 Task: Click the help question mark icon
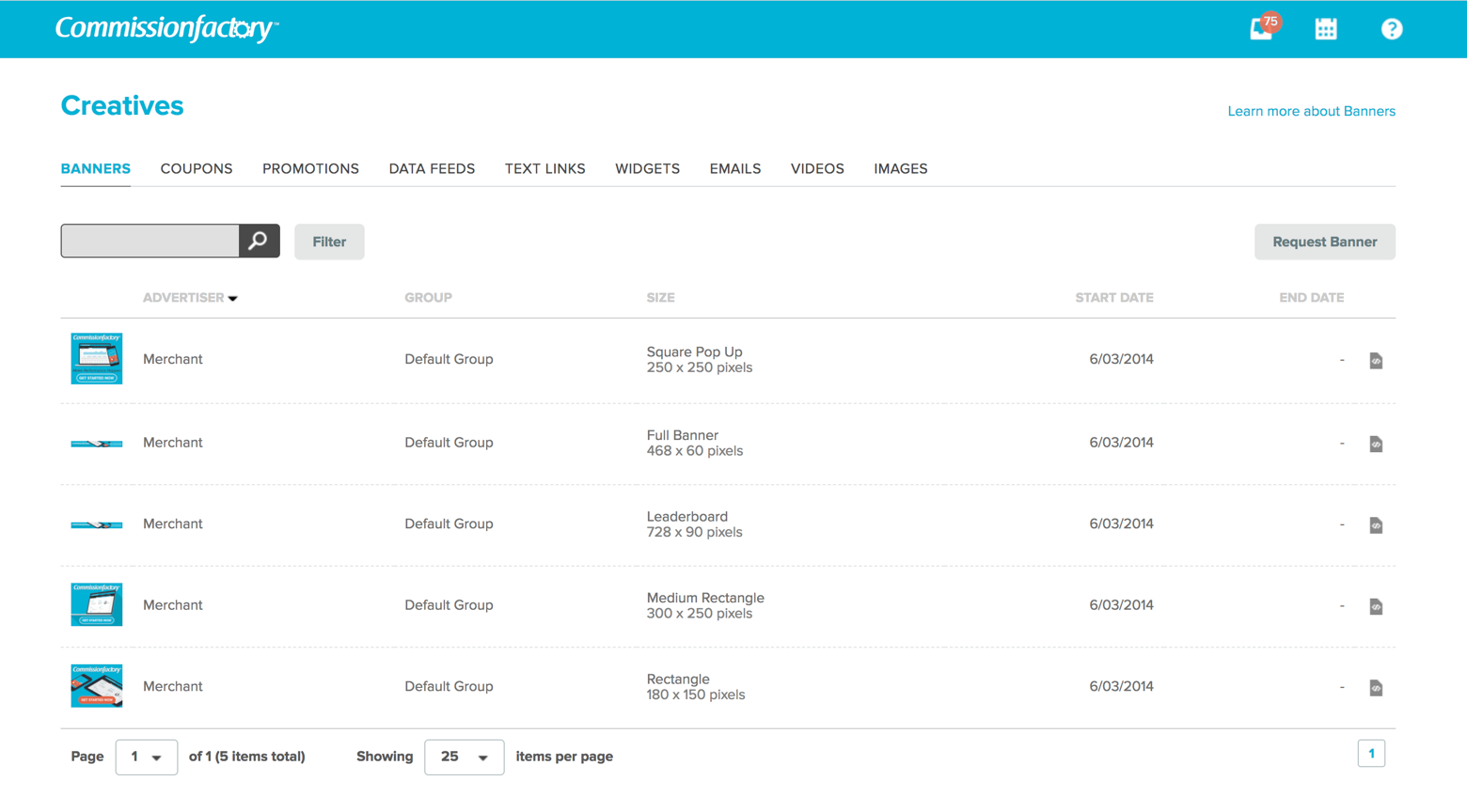point(1391,29)
